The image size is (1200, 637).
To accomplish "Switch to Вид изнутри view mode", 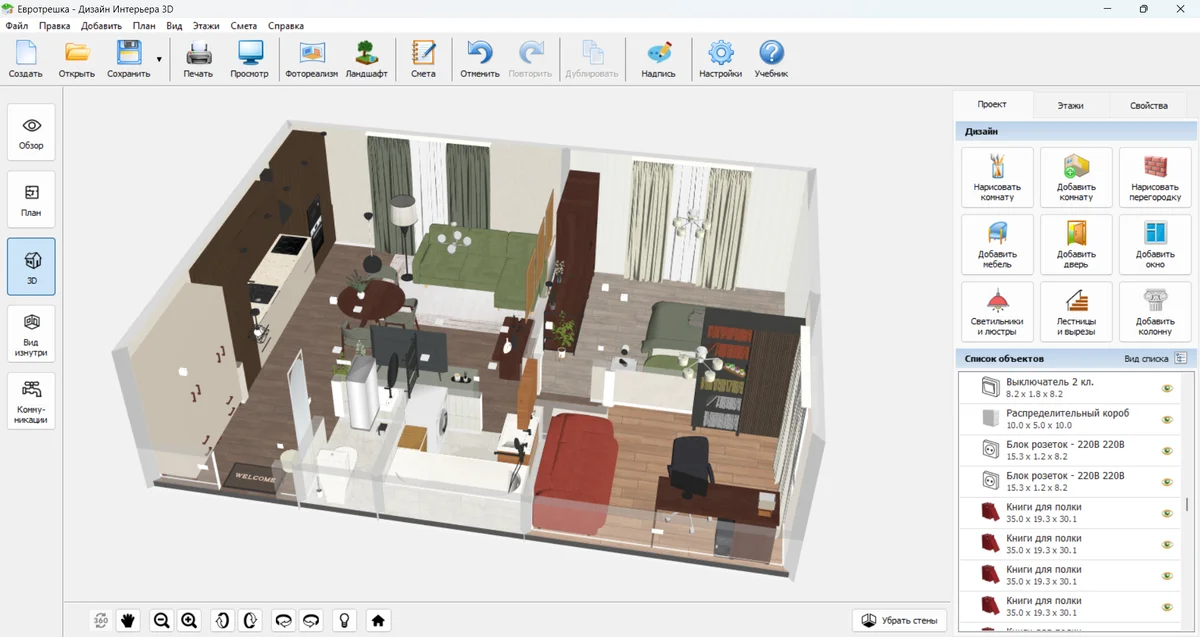I will (x=32, y=333).
